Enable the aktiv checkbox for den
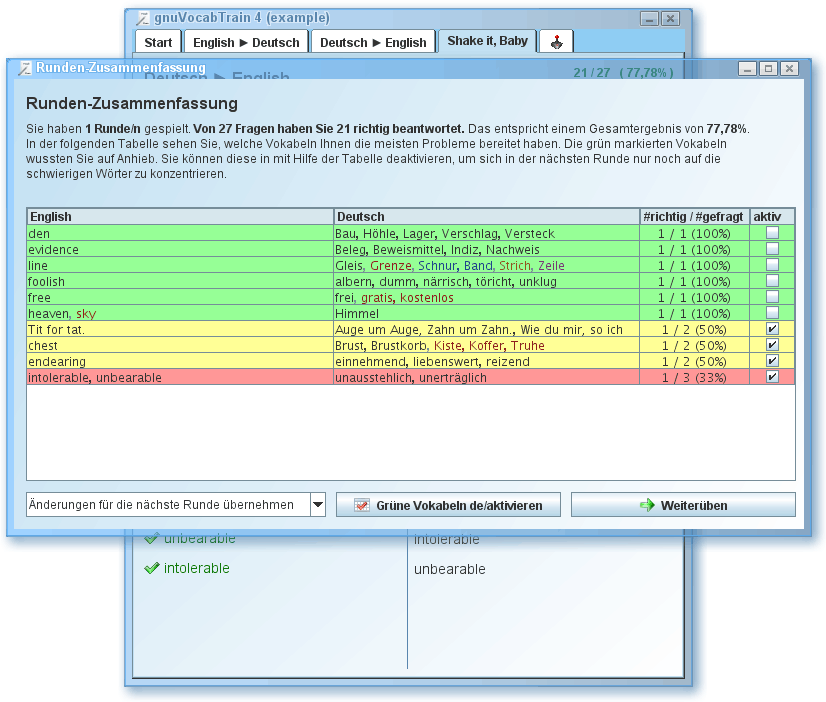Screen dimensions: 826x702 pos(772,233)
